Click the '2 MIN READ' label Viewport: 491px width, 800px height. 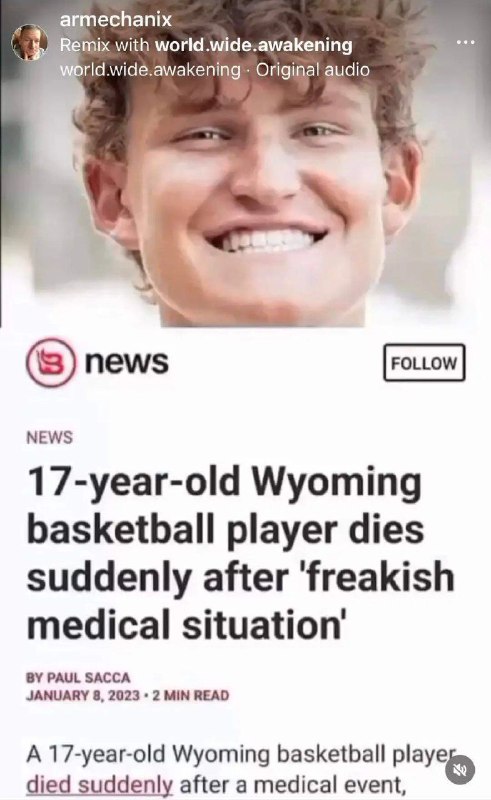[x=191, y=695]
